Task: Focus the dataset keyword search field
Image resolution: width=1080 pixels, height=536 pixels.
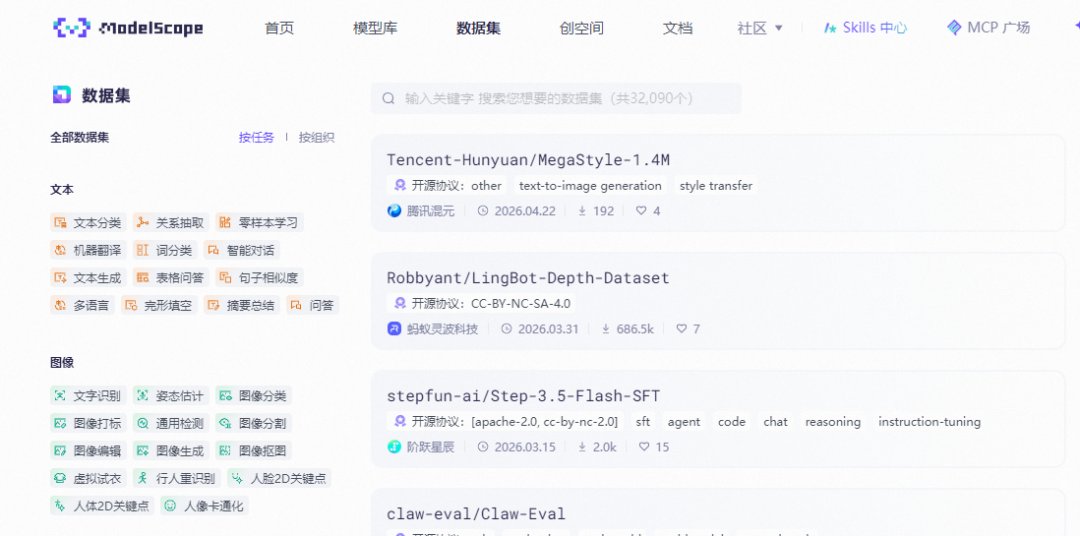Action: coord(556,98)
